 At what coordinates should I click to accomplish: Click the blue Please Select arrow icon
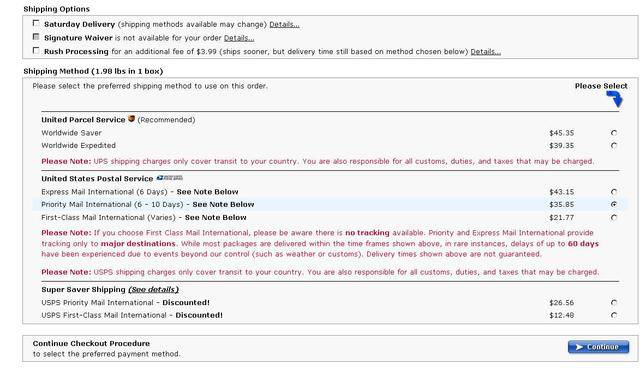click(614, 99)
